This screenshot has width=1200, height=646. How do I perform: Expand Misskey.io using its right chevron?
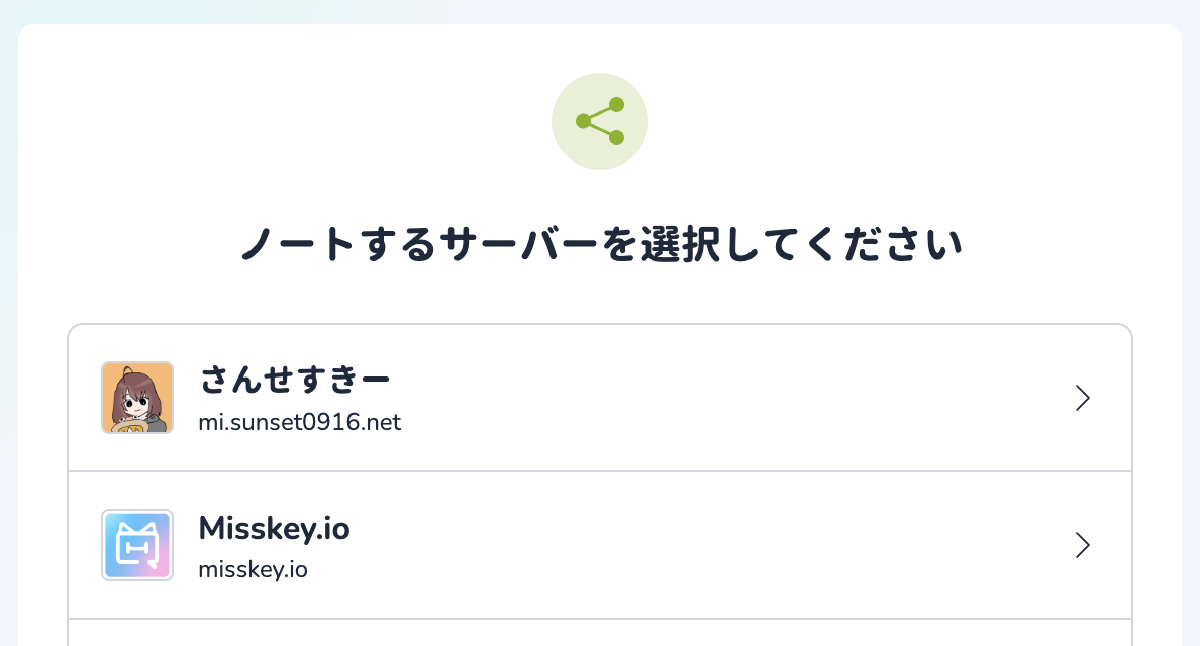click(1082, 545)
